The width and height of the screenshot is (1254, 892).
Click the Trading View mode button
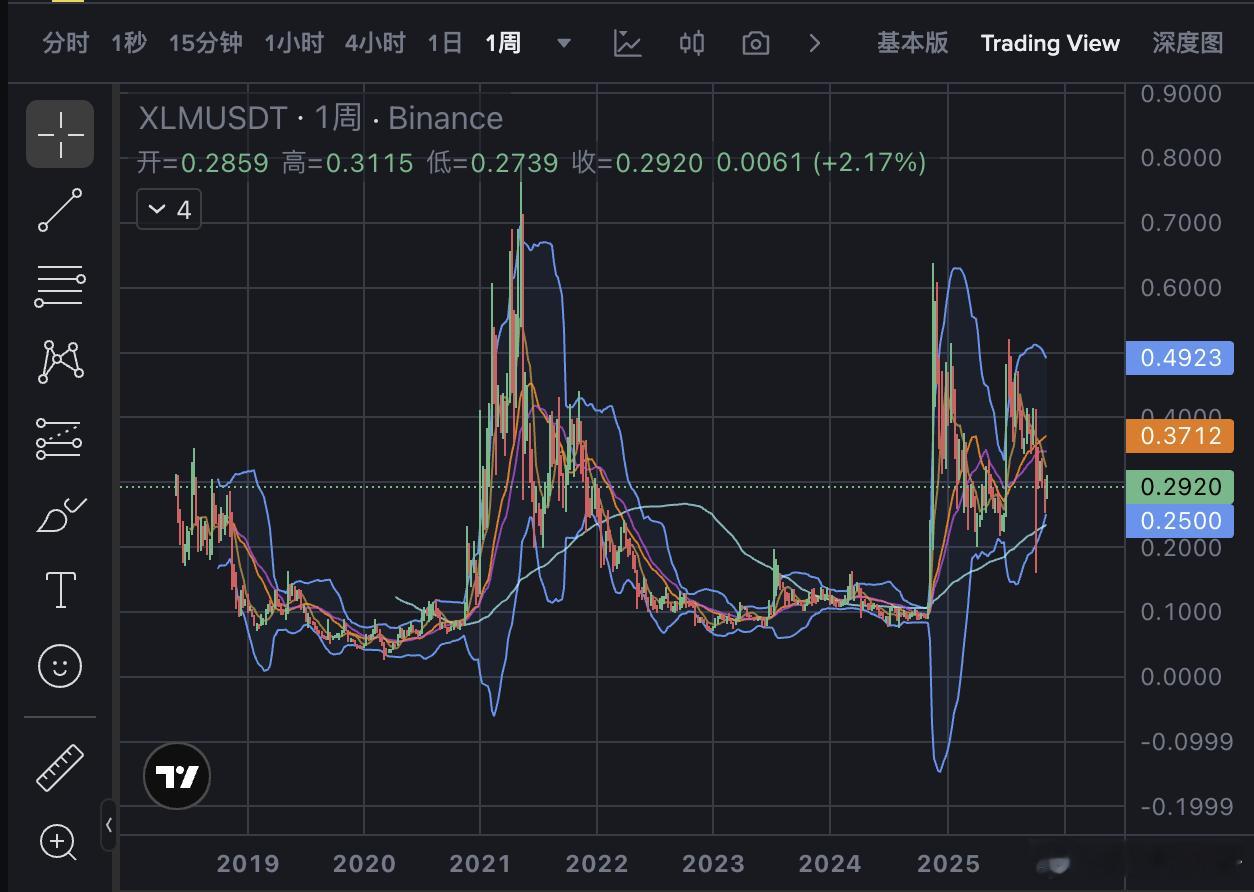point(1050,43)
